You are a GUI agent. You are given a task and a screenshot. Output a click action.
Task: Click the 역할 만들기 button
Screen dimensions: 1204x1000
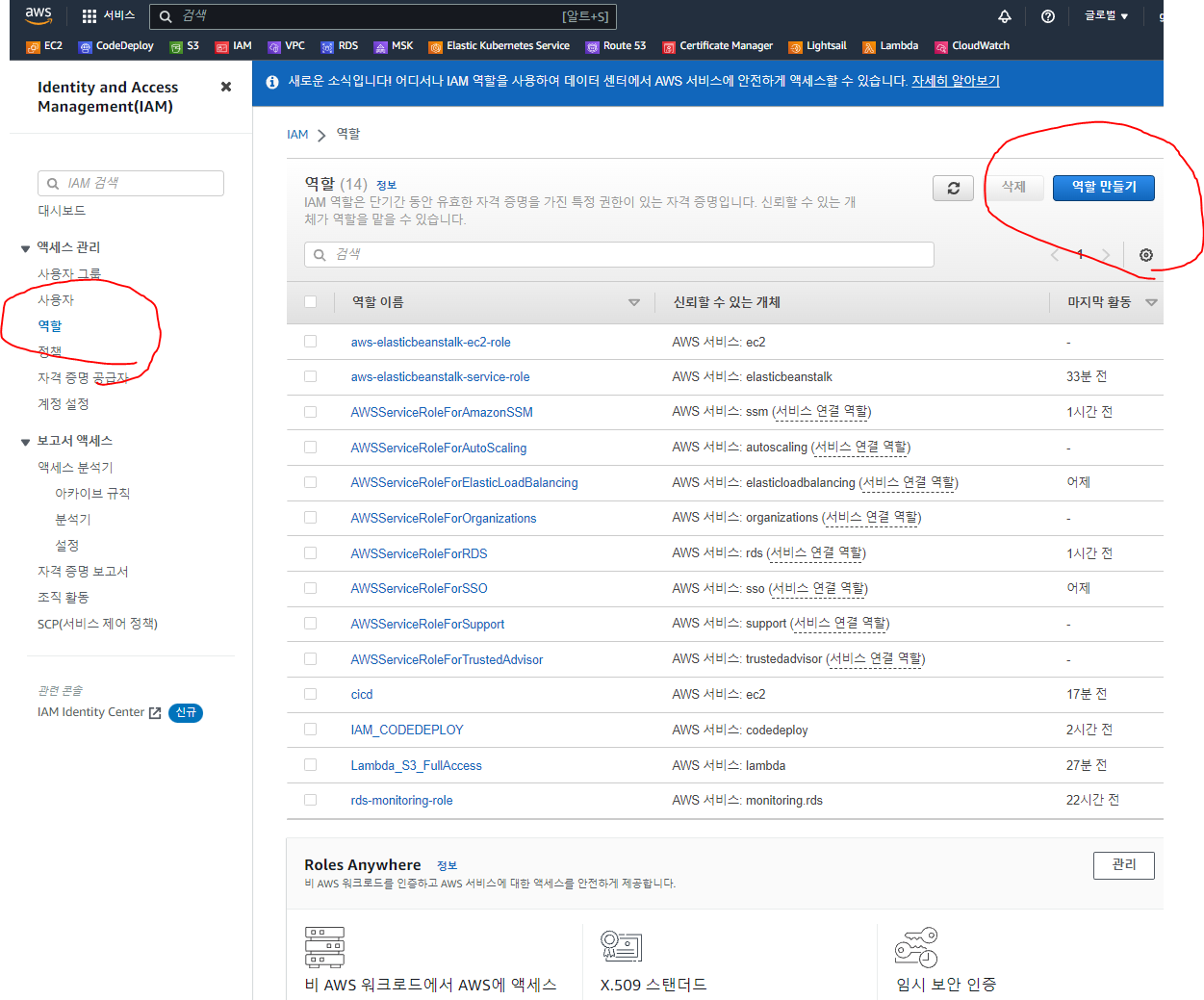coord(1104,188)
